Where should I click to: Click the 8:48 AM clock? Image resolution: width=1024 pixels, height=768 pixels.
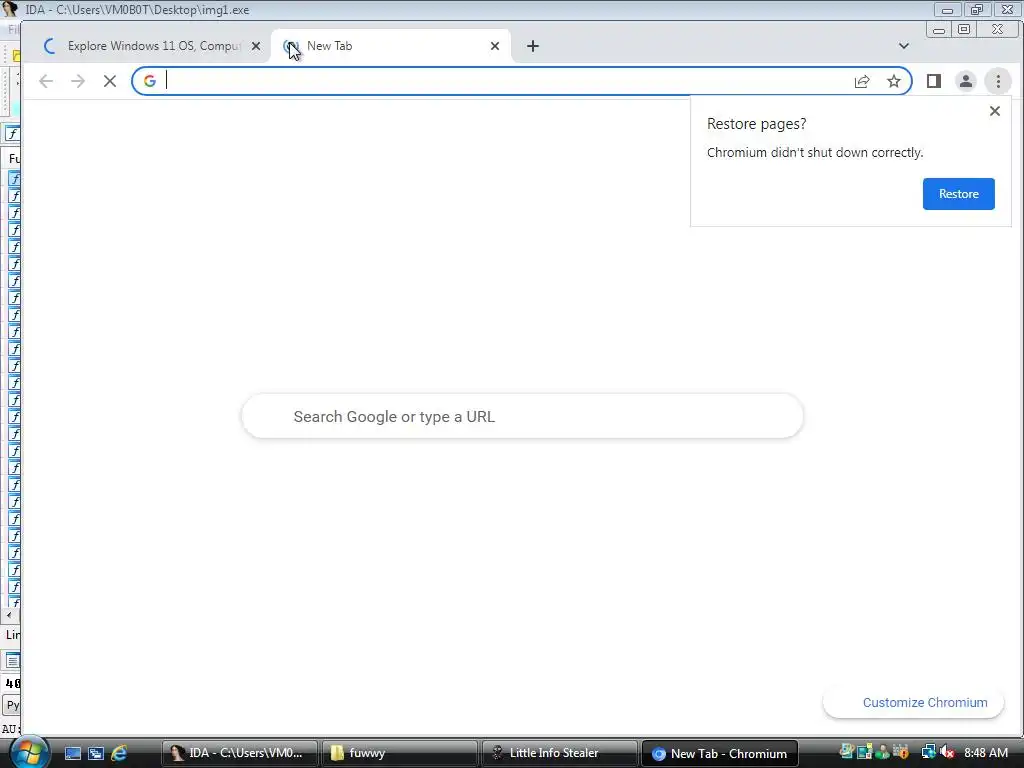986,753
